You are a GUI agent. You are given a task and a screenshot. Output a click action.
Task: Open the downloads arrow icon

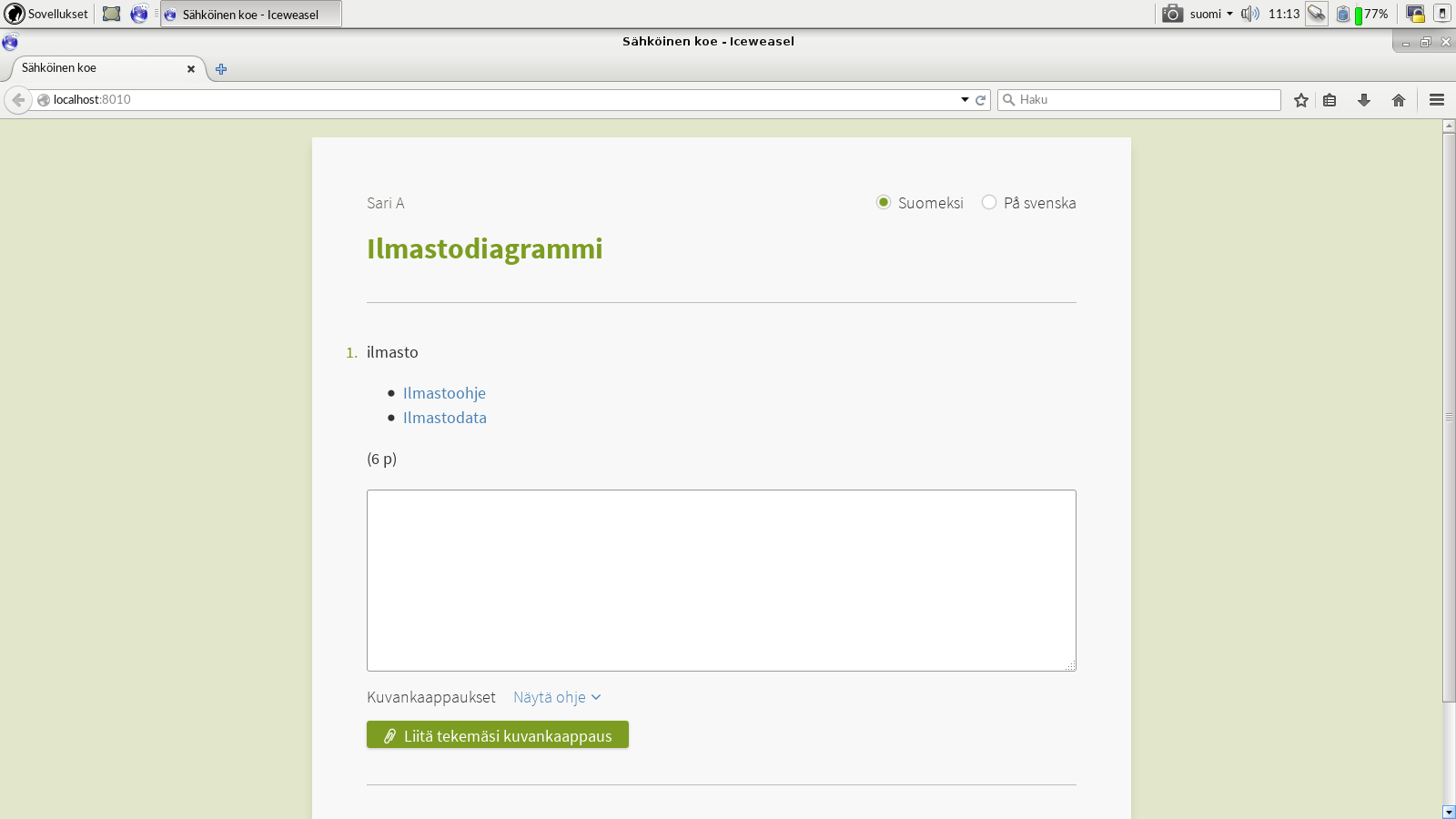coord(1363,100)
